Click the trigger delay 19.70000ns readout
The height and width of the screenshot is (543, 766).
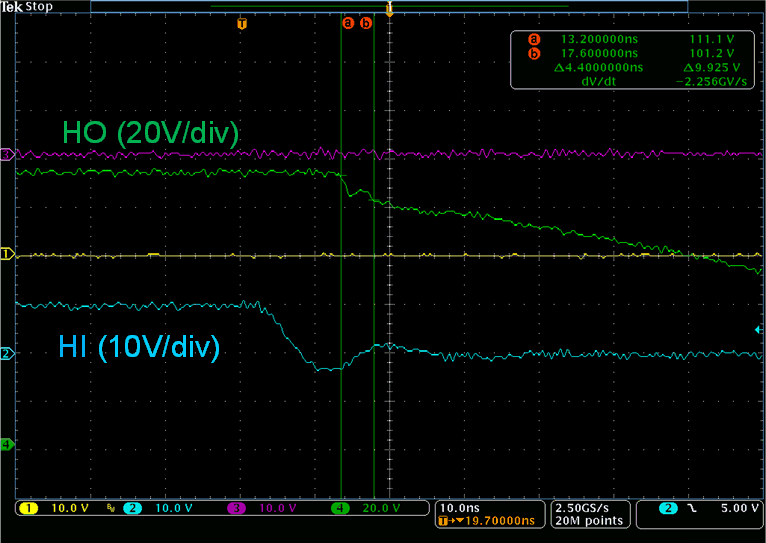point(500,521)
